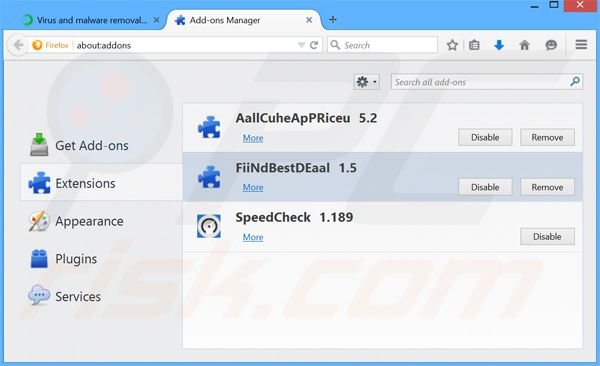Screen dimensions: 600x366
Task: Go back with the back arrow button
Action: pos(18,45)
